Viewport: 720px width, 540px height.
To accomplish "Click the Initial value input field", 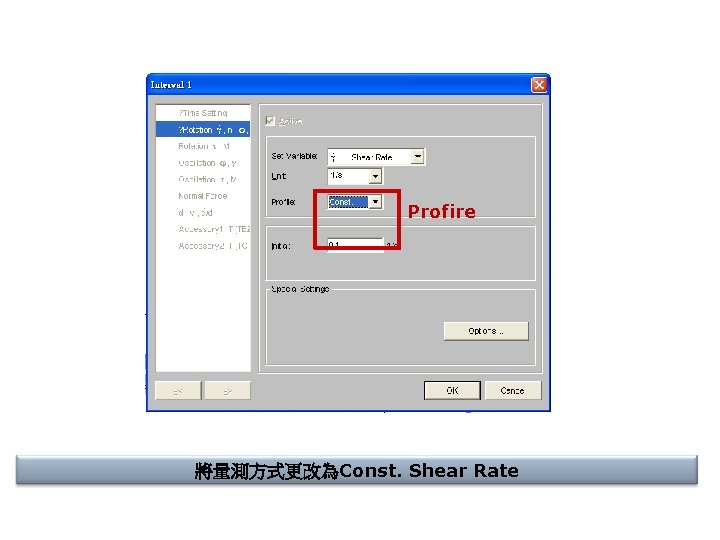I will [x=355, y=245].
